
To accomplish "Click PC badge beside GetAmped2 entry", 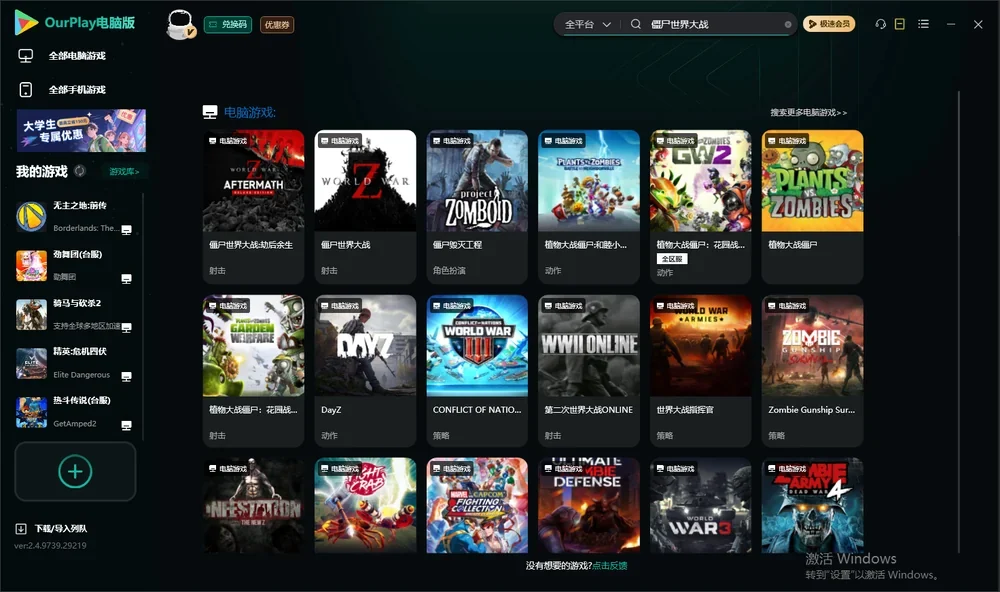I will tap(126, 426).
